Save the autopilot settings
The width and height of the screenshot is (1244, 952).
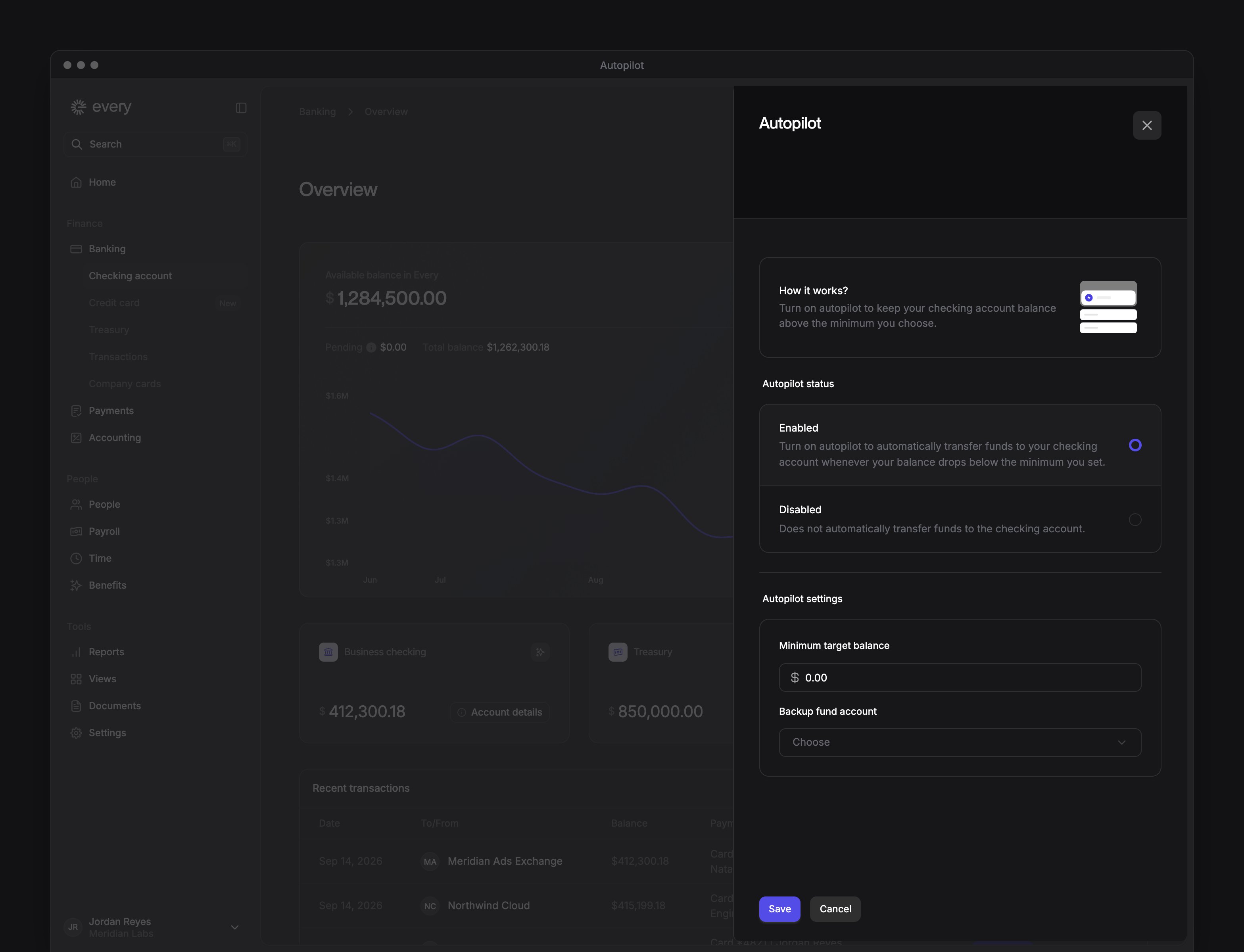[779, 908]
